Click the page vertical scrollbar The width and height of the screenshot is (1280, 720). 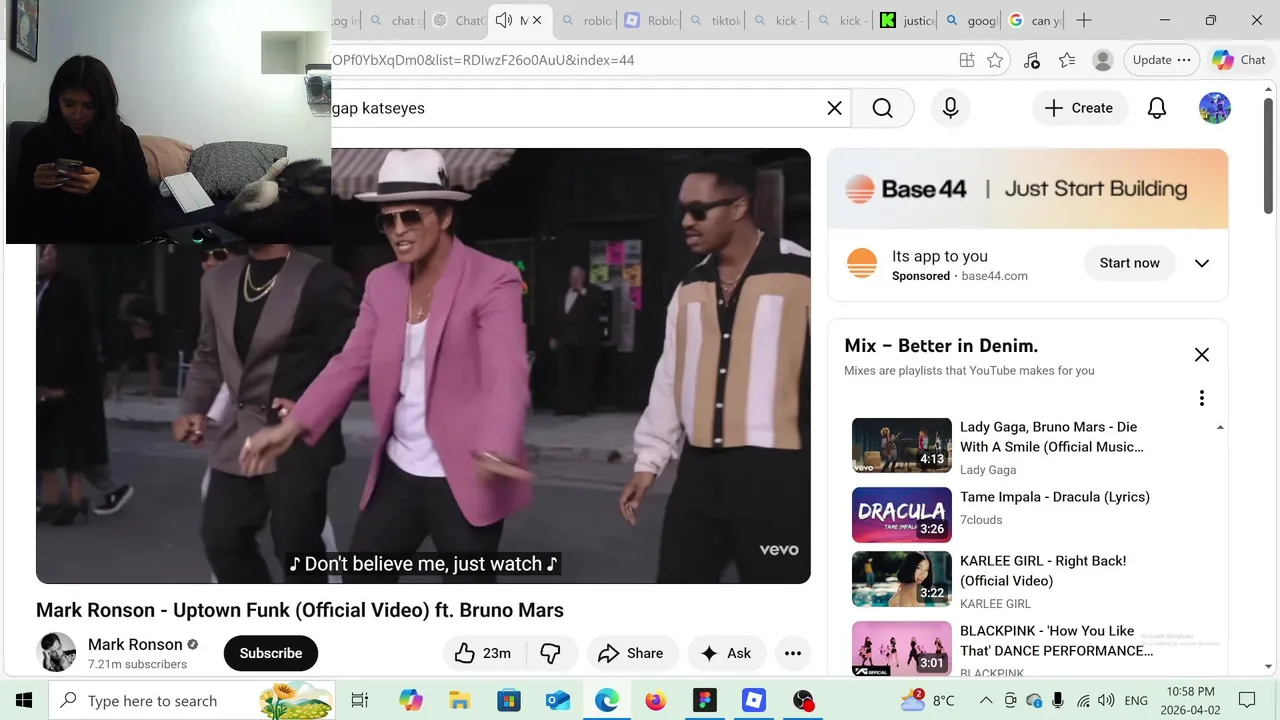pyautogui.click(x=1269, y=155)
